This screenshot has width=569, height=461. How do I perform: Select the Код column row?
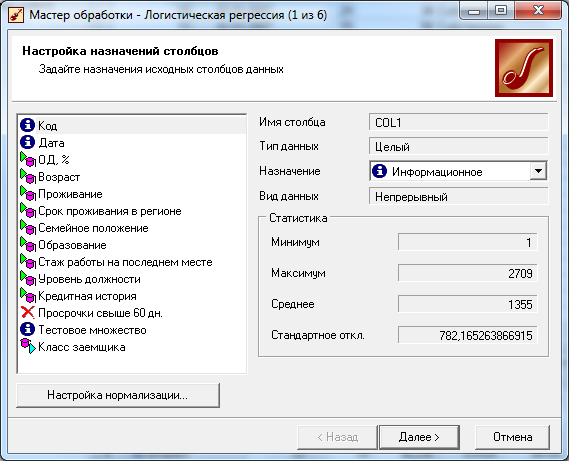(132, 126)
